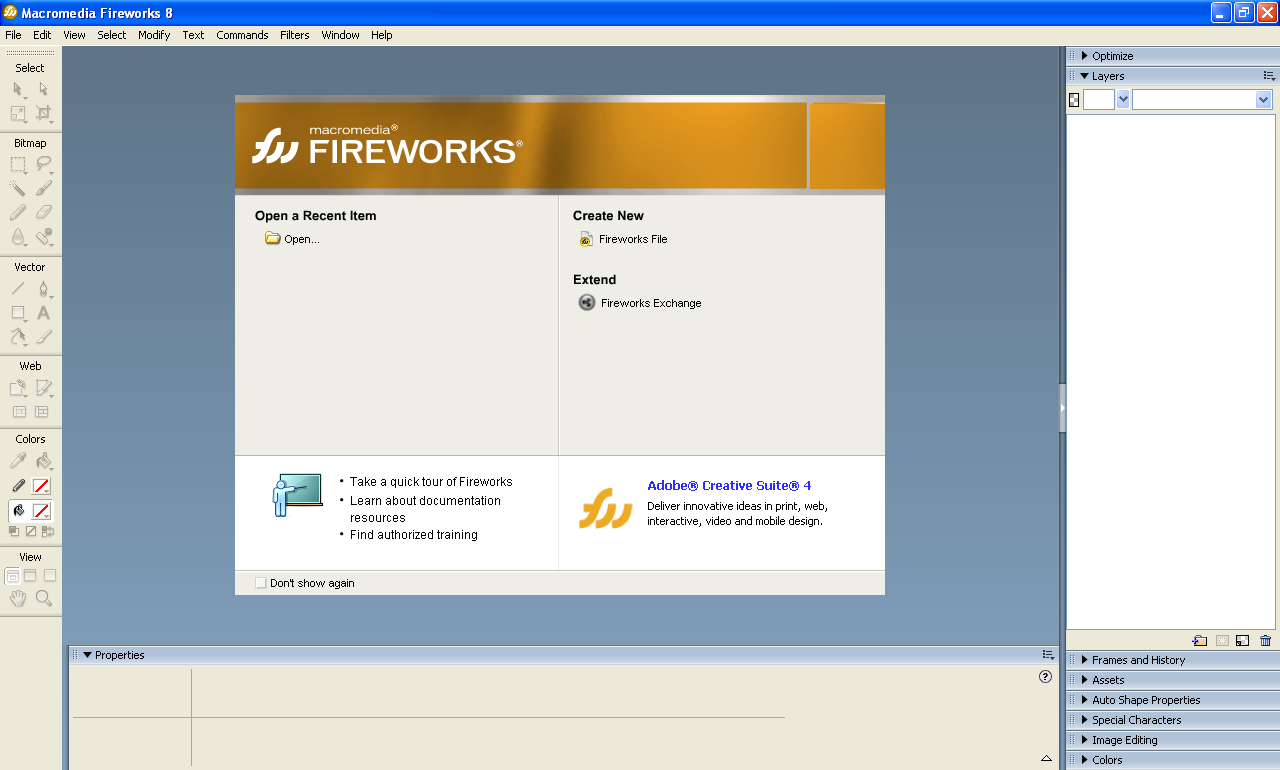The width and height of the screenshot is (1280, 770).
Task: Select the Lasso tool
Action: (43, 164)
